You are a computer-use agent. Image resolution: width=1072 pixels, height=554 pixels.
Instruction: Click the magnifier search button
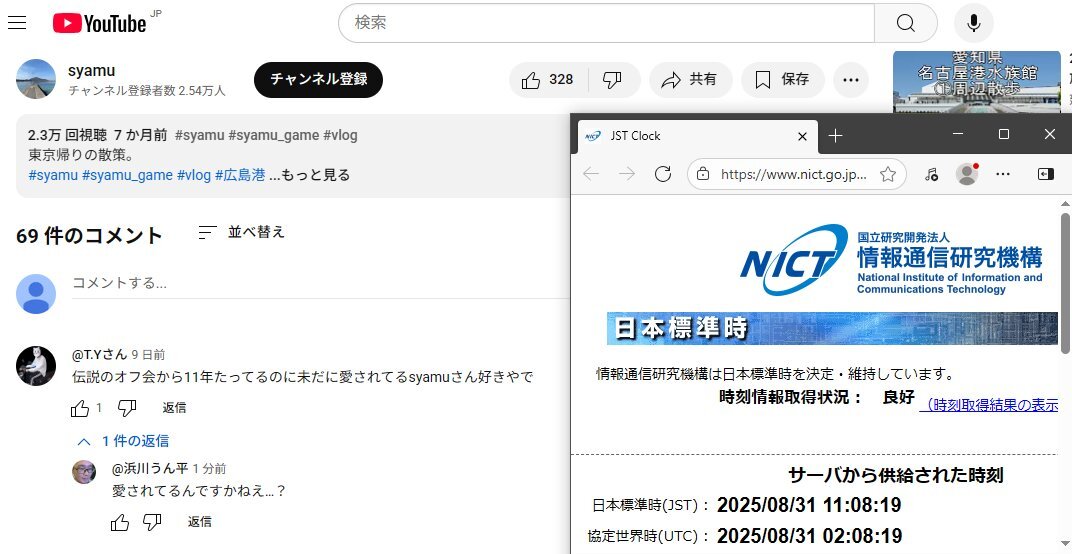click(x=905, y=23)
